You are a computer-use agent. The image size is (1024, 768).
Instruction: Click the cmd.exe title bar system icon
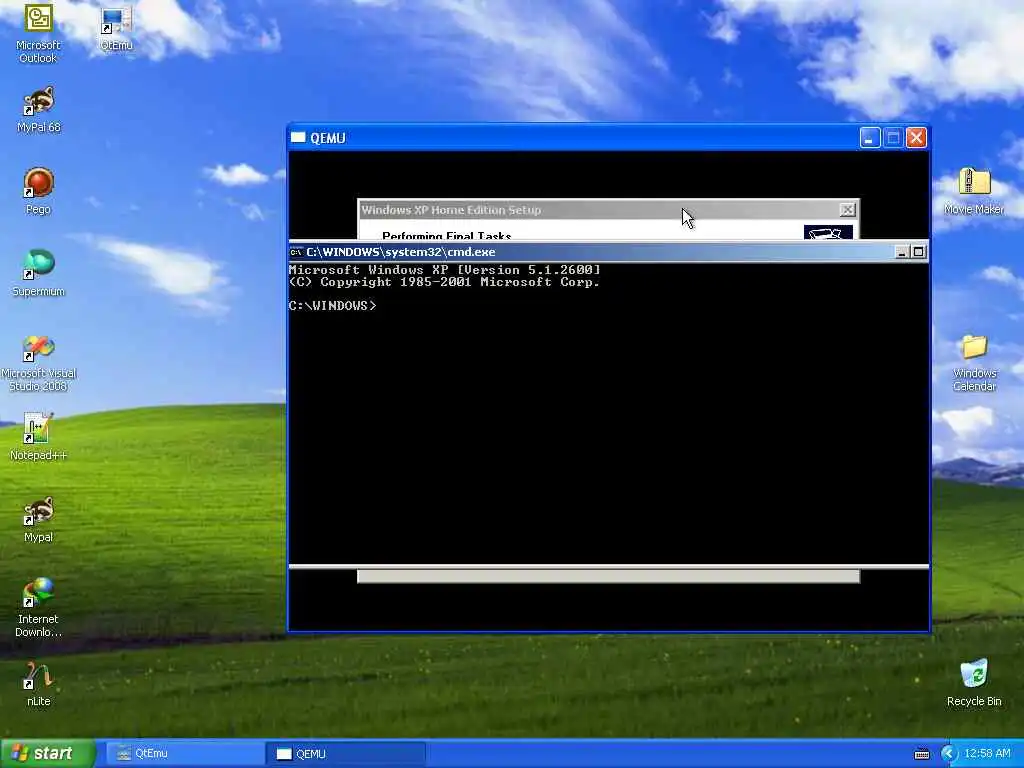click(296, 252)
